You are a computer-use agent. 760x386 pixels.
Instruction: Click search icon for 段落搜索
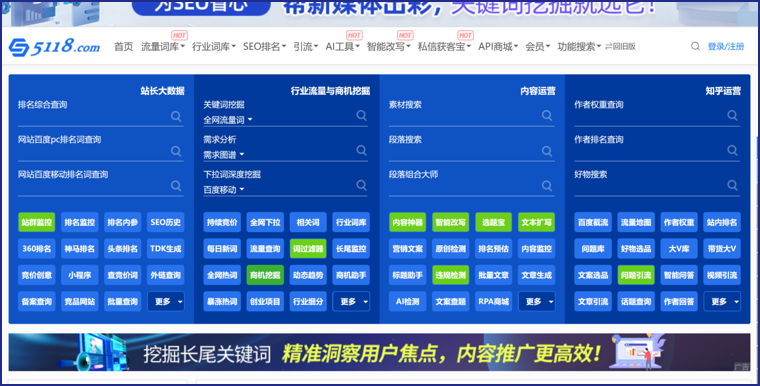(547, 151)
